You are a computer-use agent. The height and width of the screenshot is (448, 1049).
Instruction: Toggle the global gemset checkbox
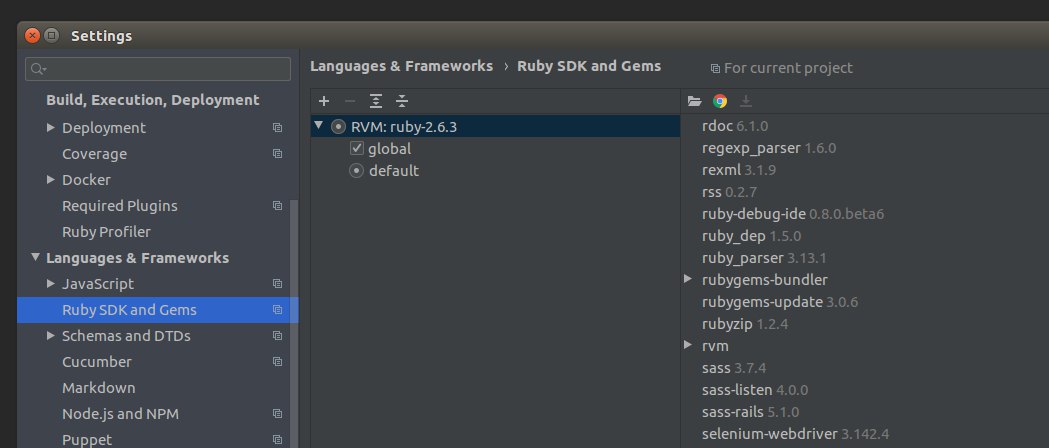click(357, 148)
